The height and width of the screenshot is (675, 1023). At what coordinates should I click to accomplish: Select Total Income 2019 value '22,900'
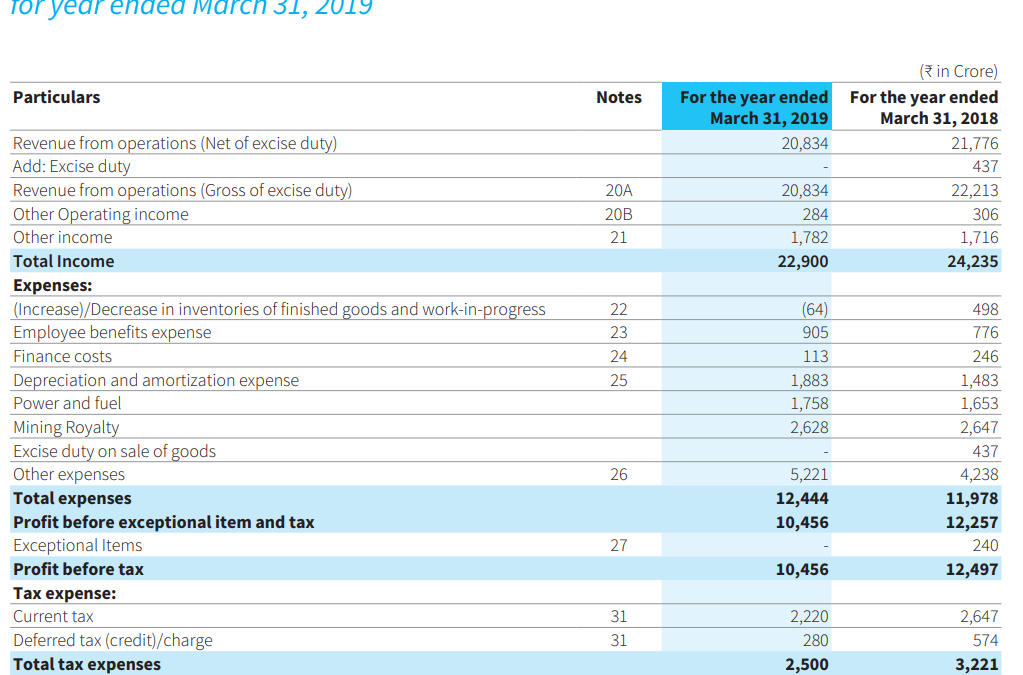(802, 261)
